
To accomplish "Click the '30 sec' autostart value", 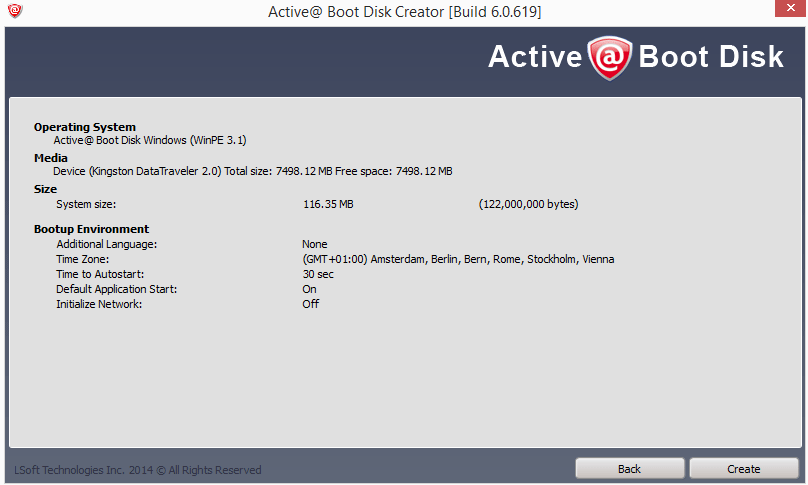I will [x=318, y=274].
